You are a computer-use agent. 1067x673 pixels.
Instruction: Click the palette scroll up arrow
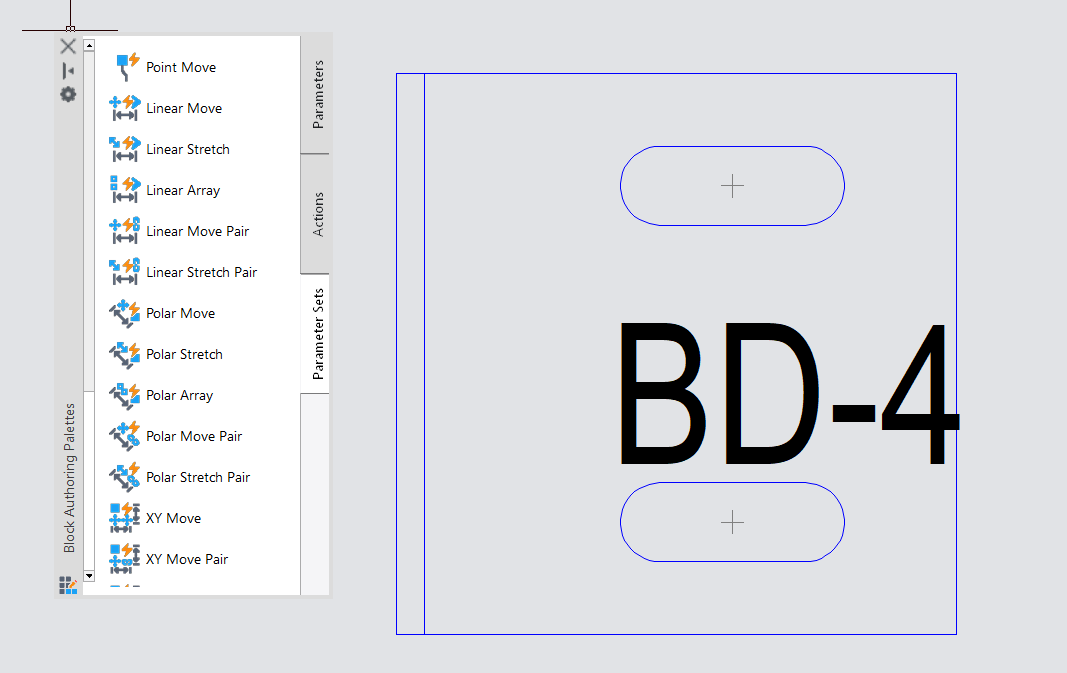[89, 46]
